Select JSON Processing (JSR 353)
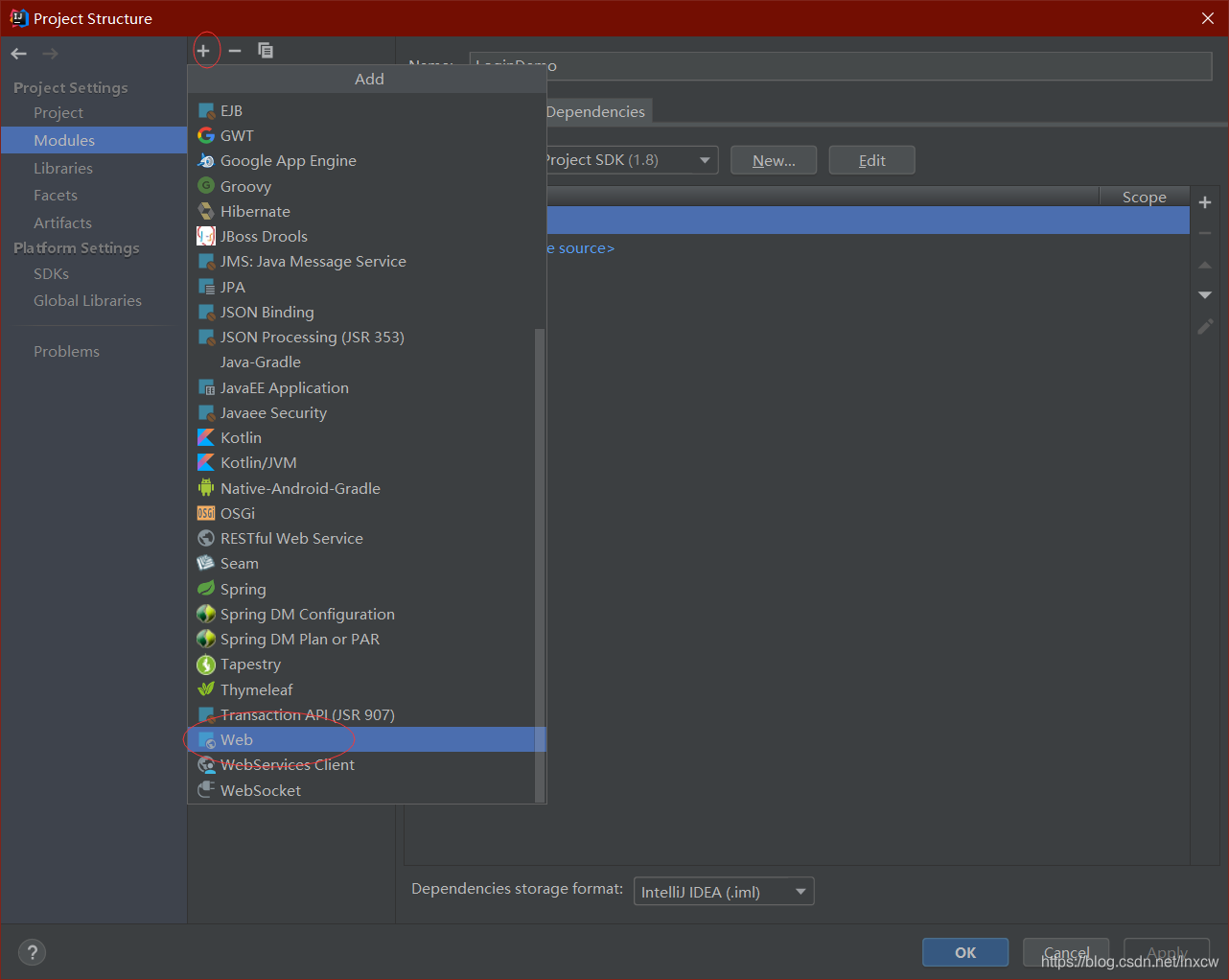 coord(366,337)
